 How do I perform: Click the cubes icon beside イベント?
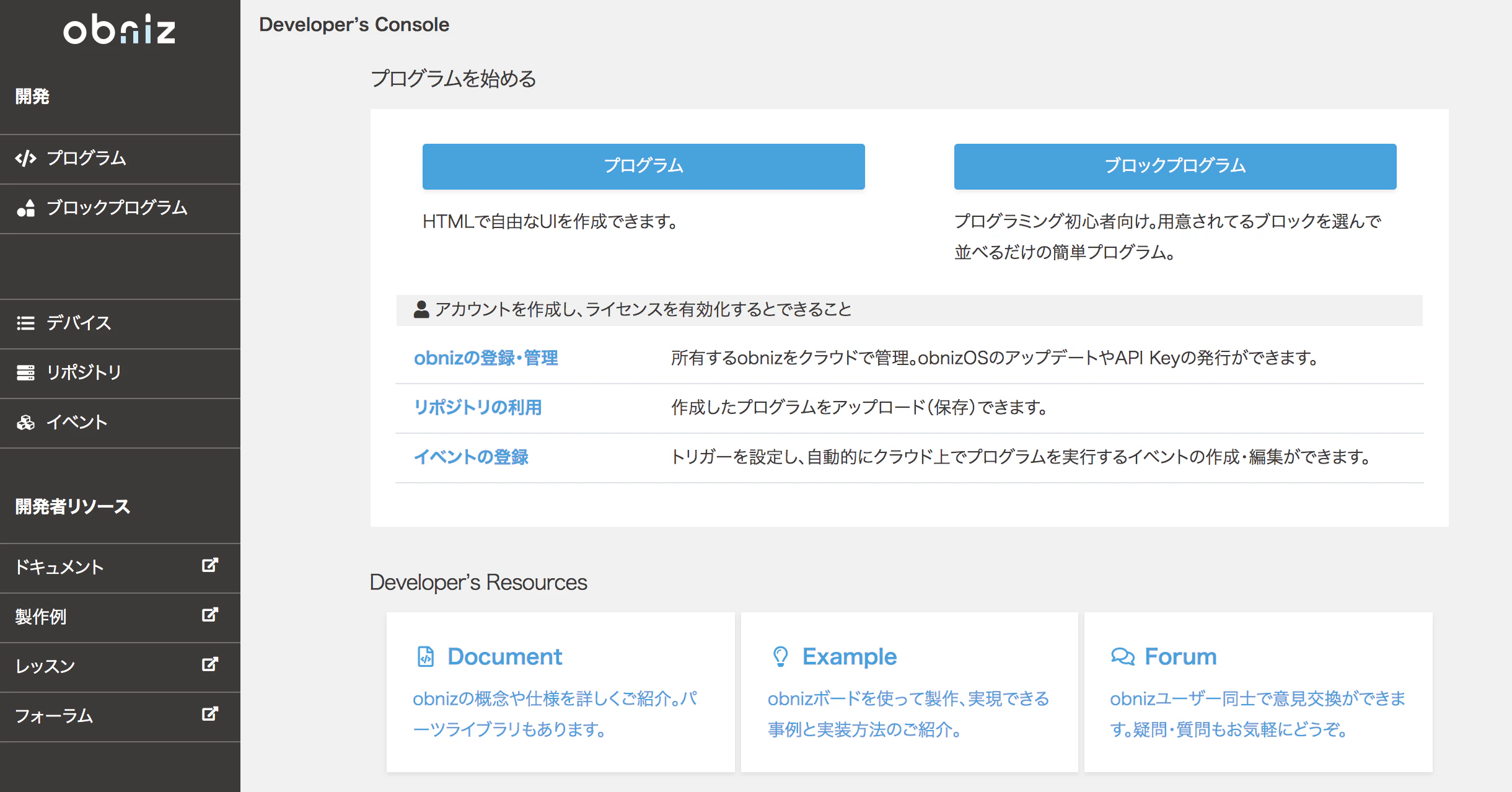coord(25,422)
